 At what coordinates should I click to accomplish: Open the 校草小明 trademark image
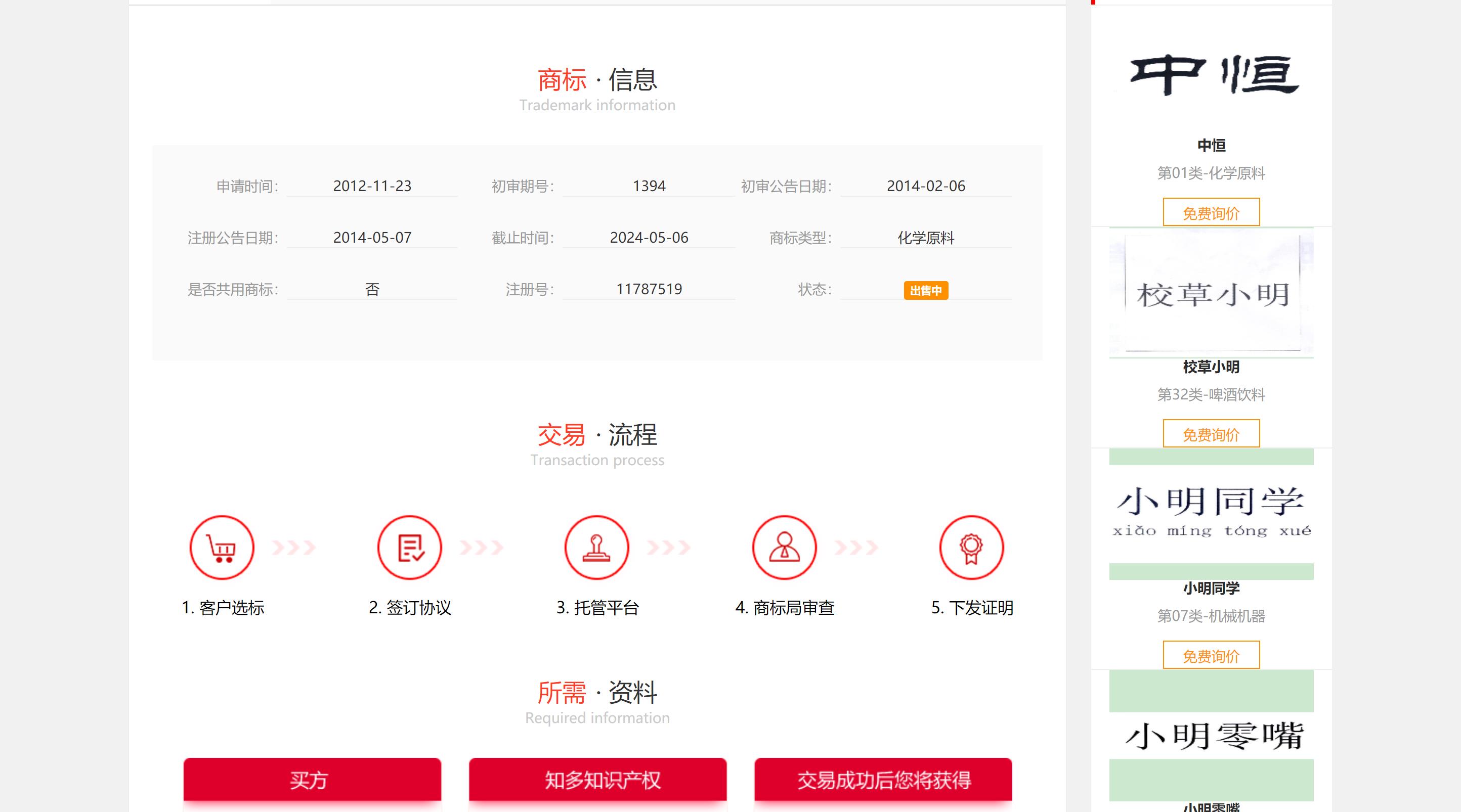pyautogui.click(x=1212, y=293)
